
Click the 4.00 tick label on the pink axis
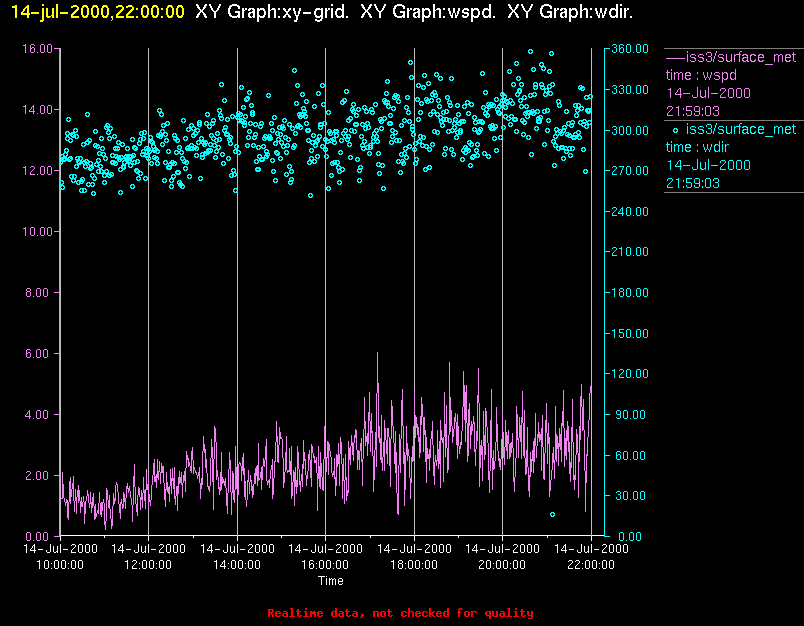[39, 415]
